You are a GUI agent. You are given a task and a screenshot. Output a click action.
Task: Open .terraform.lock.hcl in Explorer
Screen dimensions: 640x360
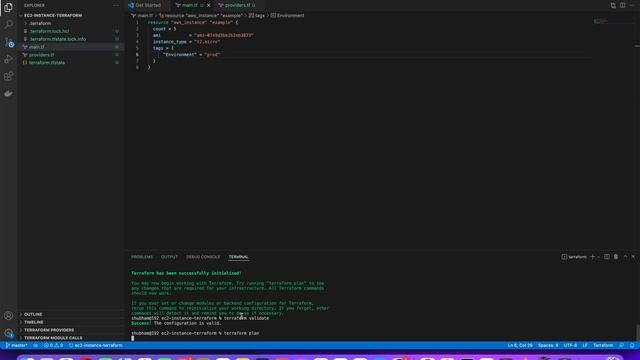click(x=71, y=31)
